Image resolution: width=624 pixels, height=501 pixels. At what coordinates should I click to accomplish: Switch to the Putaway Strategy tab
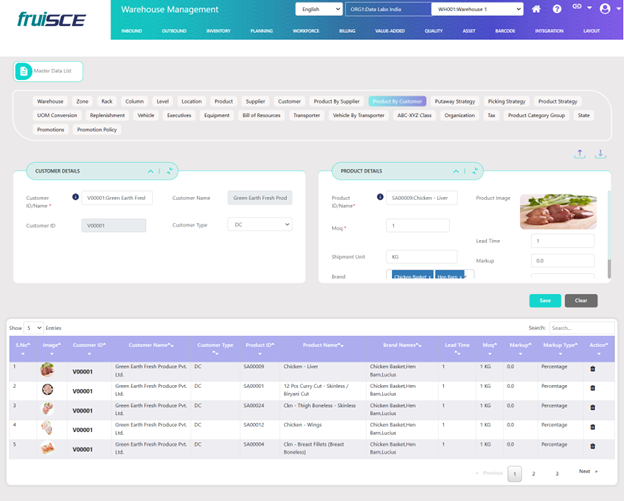tap(455, 101)
